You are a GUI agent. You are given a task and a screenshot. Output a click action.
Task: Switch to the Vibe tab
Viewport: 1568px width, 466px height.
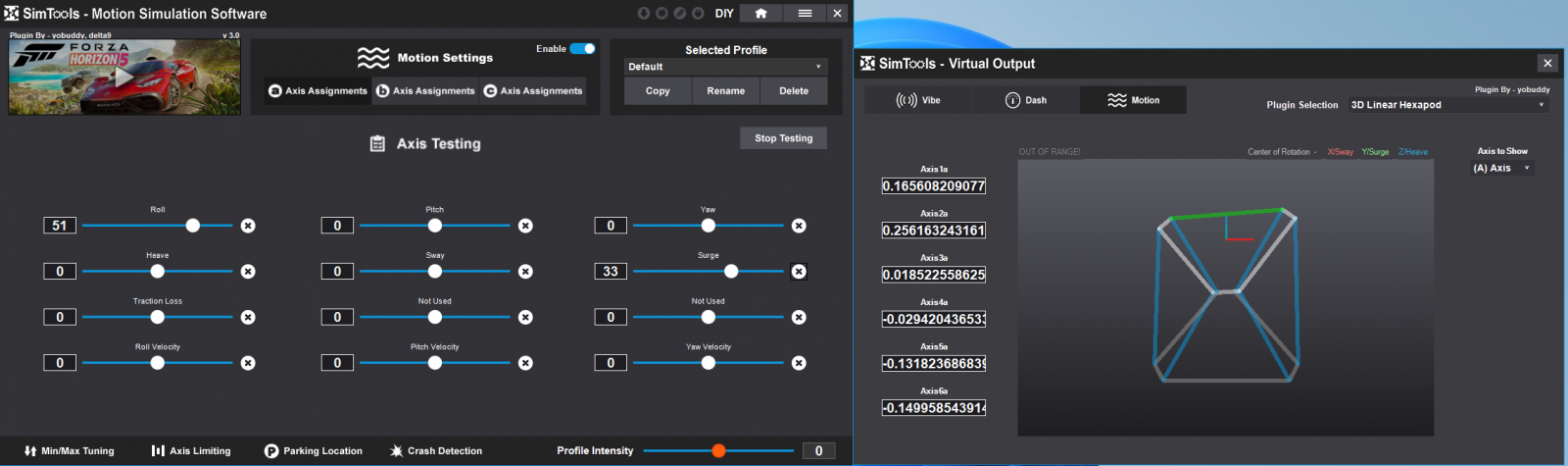[918, 100]
